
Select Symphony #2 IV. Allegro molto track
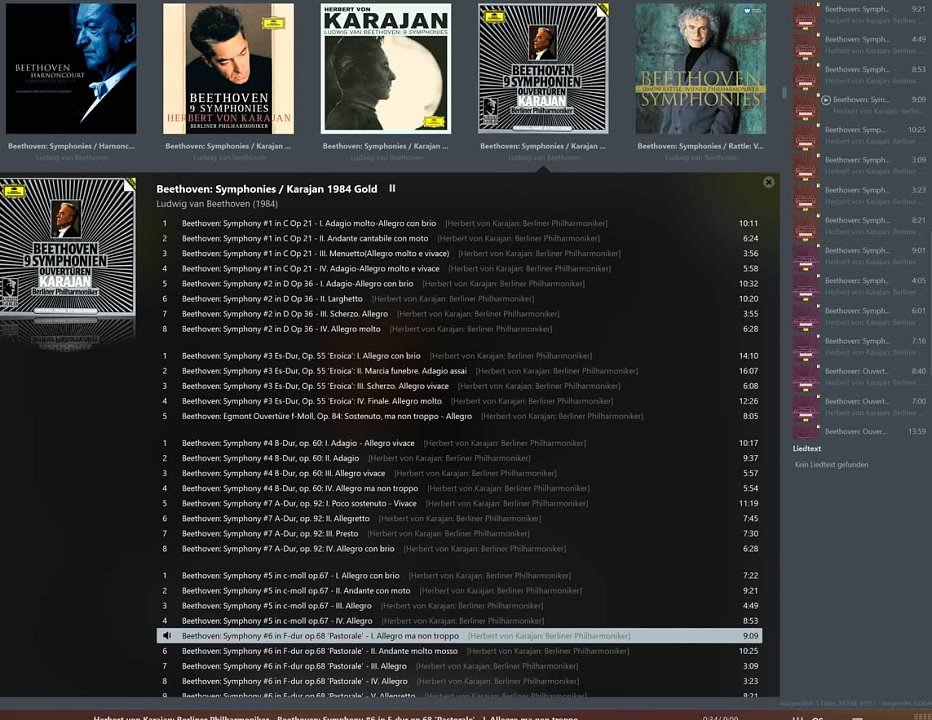click(x=459, y=329)
